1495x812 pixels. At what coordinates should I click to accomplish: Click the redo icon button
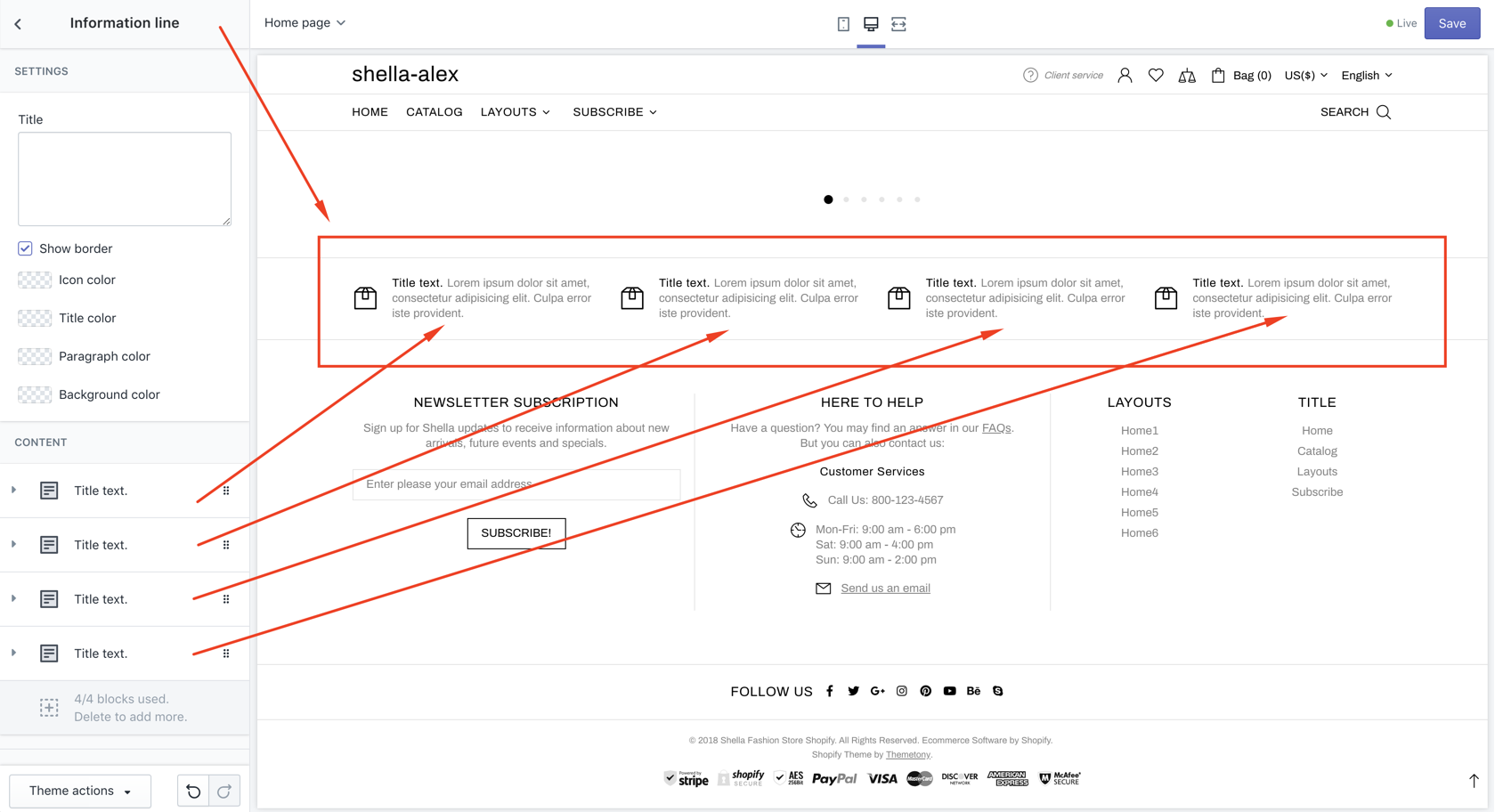(224, 791)
